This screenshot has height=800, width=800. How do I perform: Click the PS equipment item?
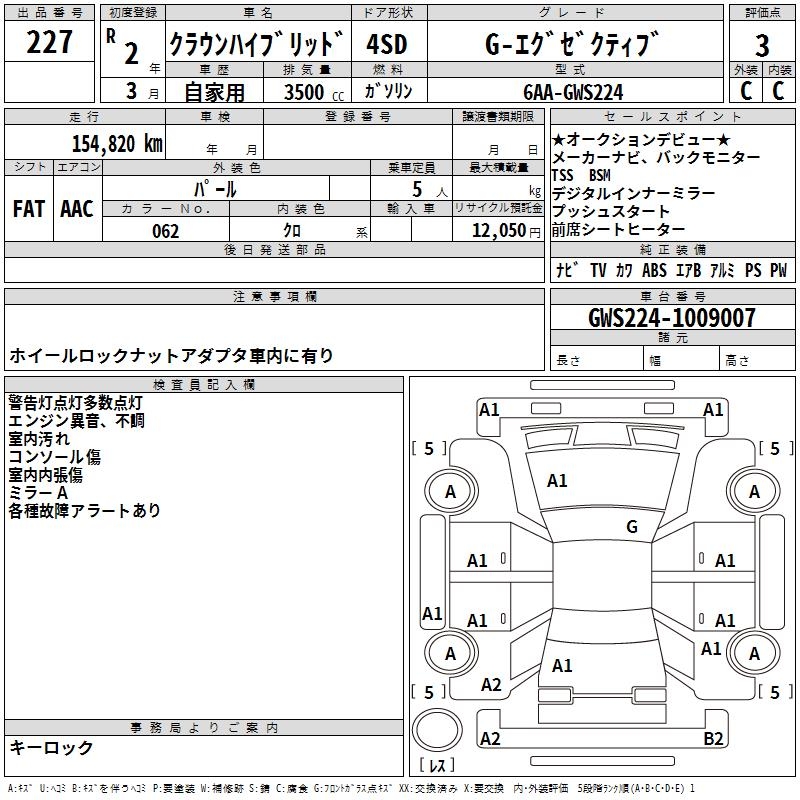tap(753, 270)
